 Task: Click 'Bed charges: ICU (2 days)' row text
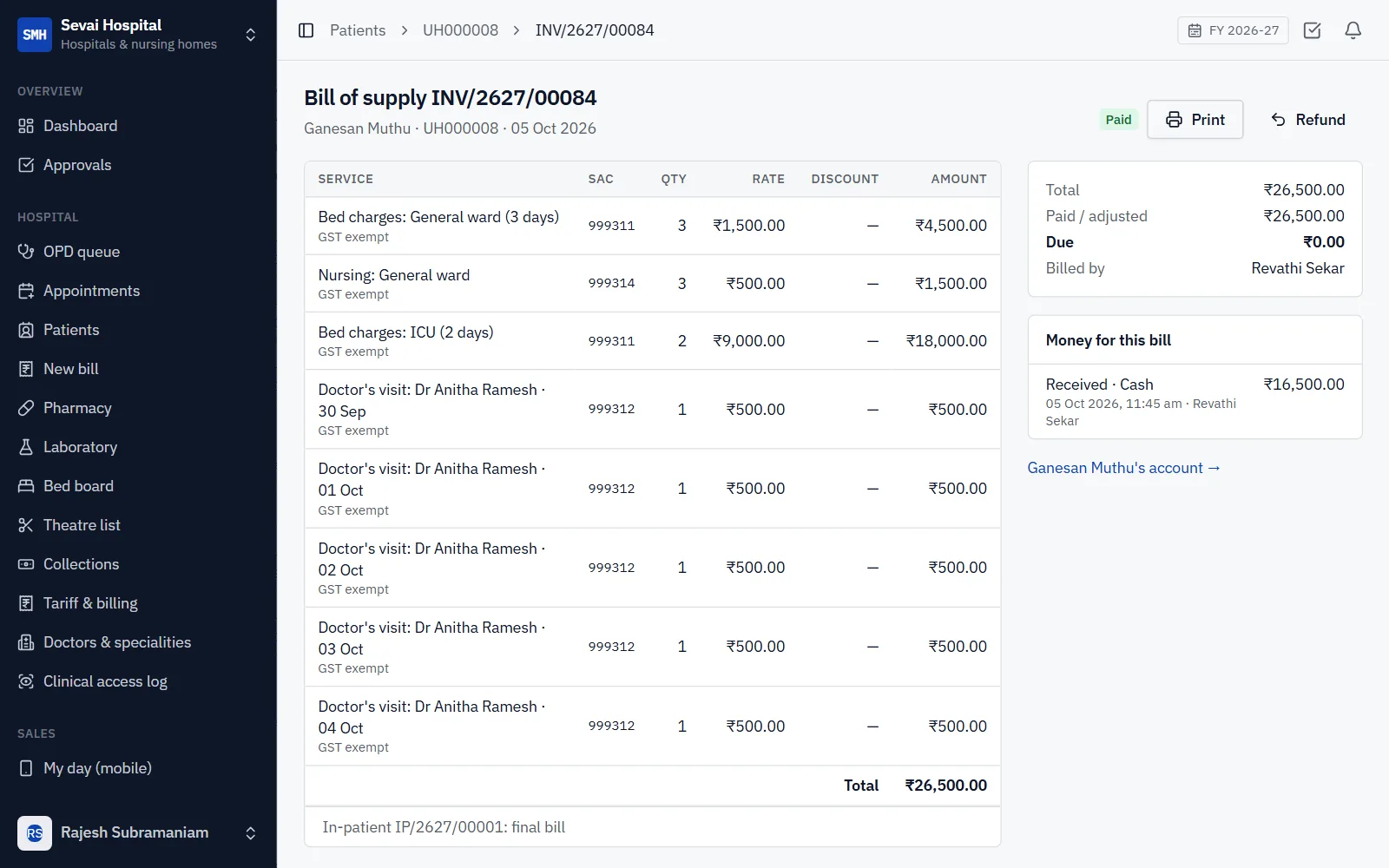(x=405, y=332)
